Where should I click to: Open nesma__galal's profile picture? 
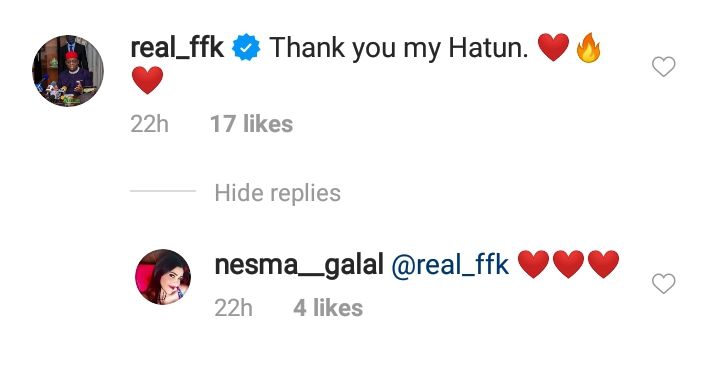tap(163, 277)
